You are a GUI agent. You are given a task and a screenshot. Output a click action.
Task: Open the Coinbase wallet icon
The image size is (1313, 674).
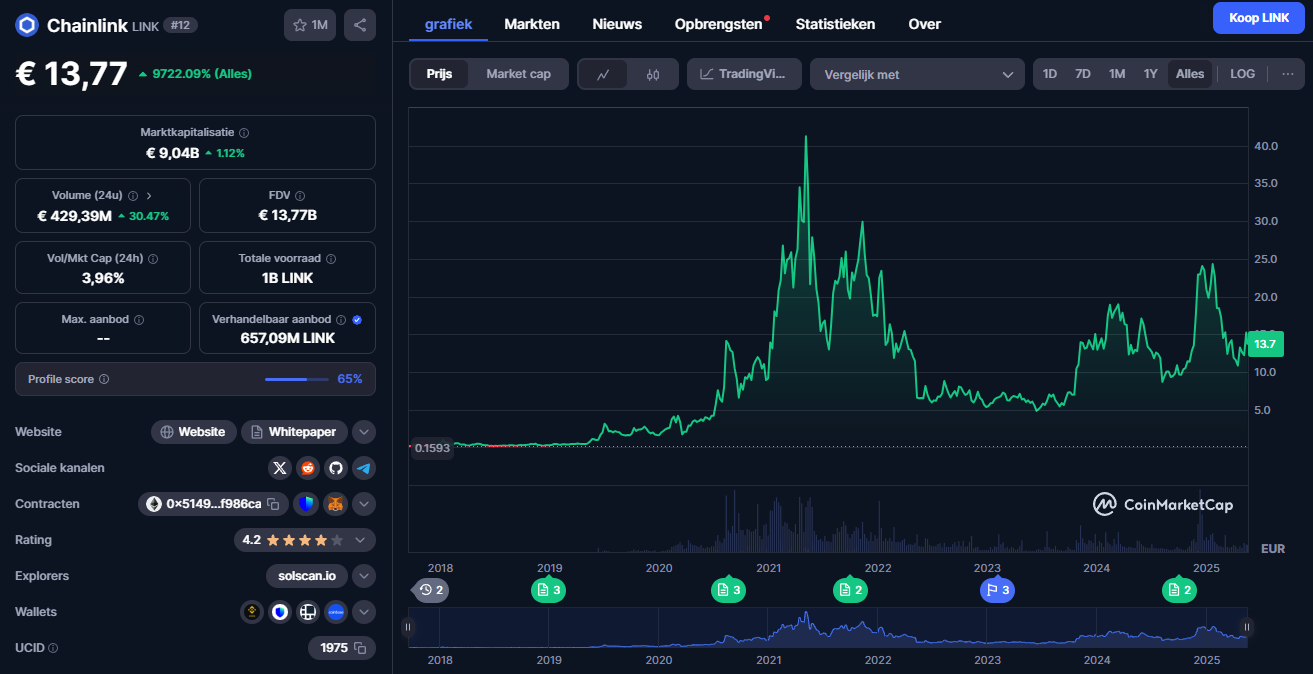(x=336, y=612)
